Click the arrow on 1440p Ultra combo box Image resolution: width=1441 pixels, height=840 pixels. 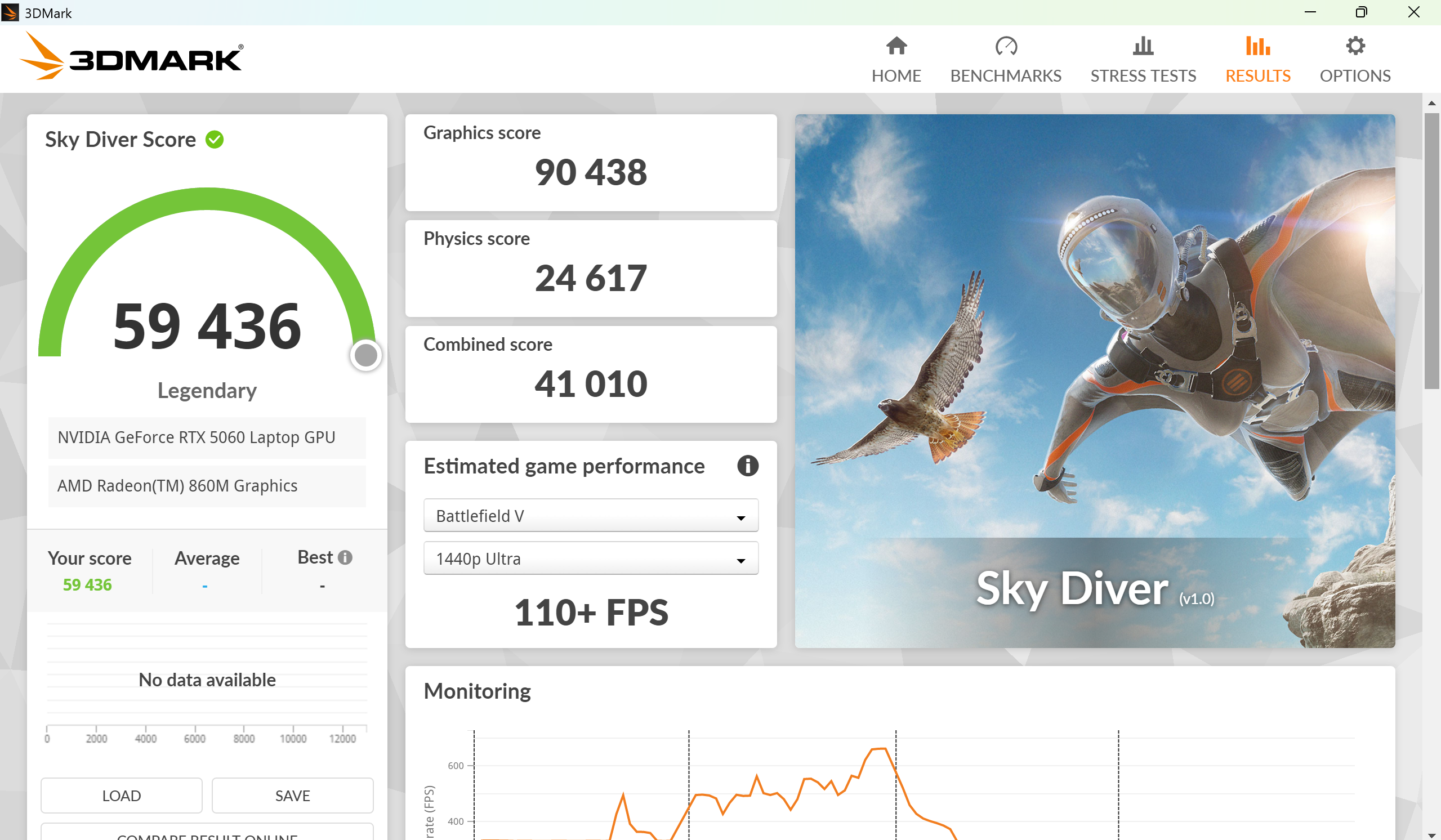point(740,560)
